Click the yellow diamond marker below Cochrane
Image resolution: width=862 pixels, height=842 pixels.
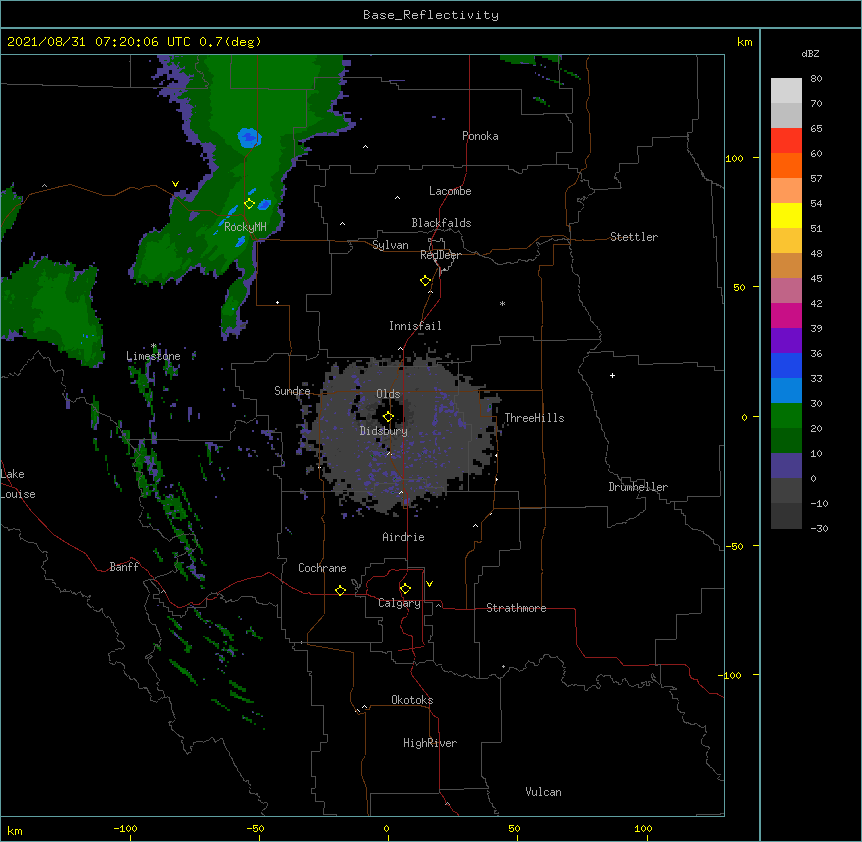(340, 590)
